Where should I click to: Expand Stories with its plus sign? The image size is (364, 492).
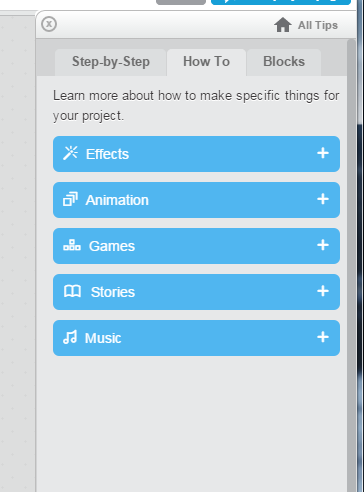coord(323,291)
